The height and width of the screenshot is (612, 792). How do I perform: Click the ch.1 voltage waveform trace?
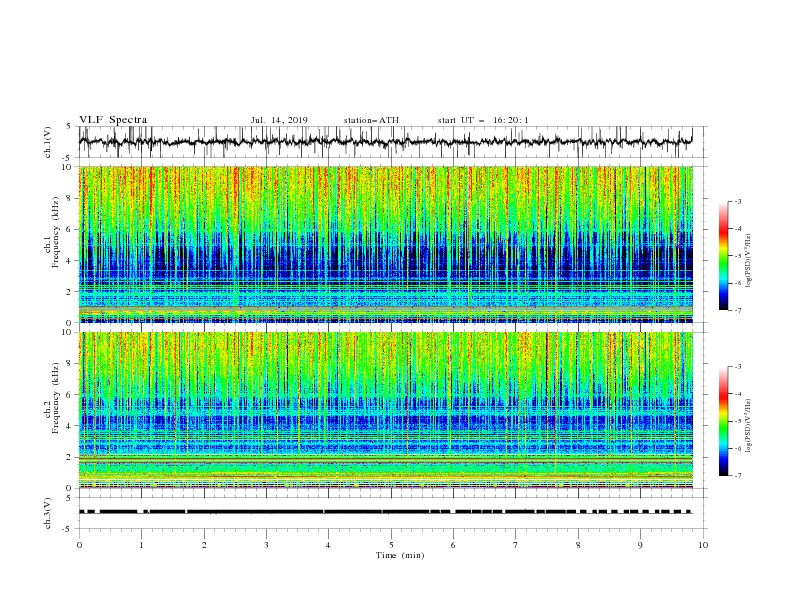click(x=385, y=142)
